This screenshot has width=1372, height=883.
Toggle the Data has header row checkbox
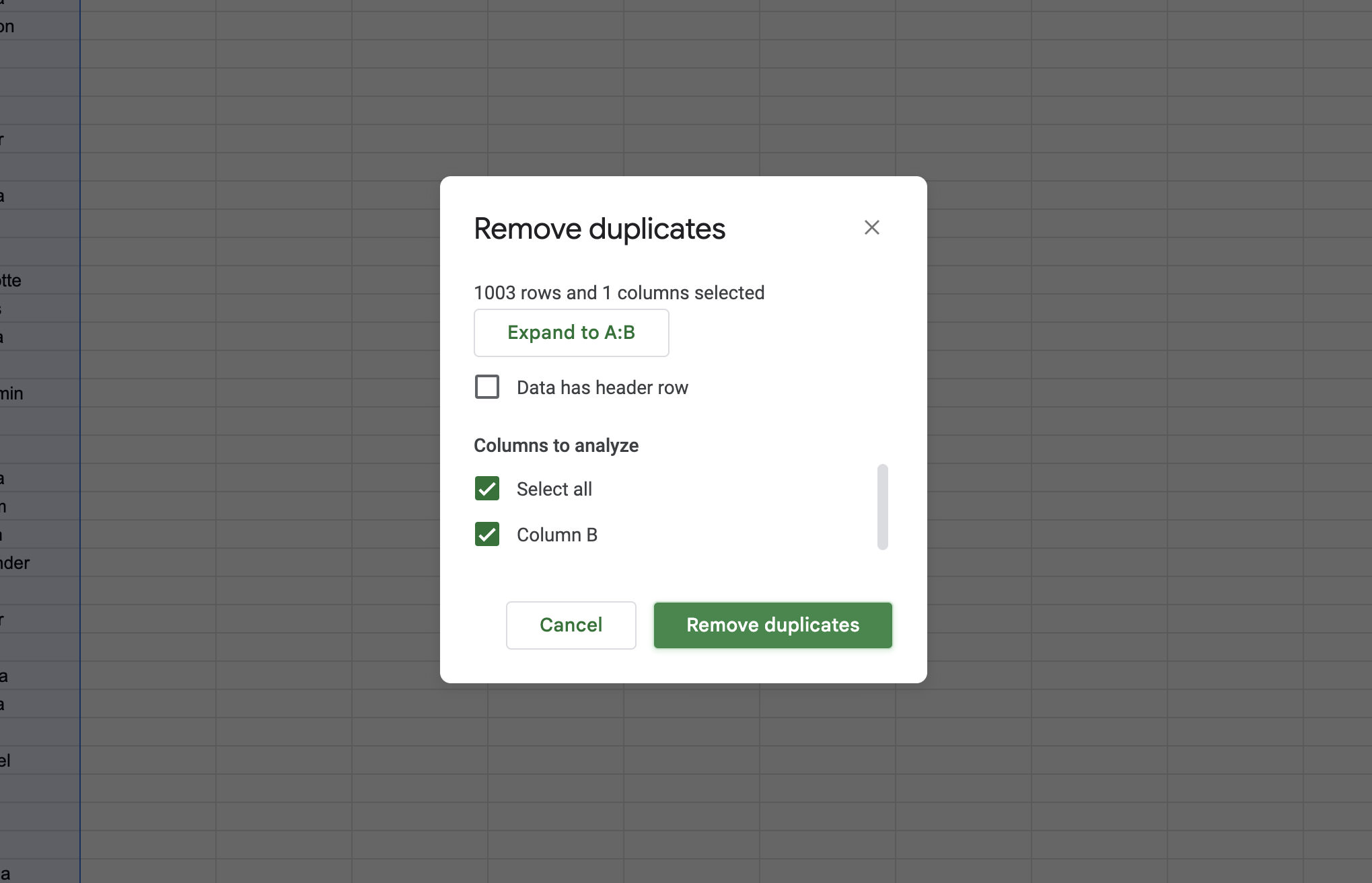coord(487,387)
